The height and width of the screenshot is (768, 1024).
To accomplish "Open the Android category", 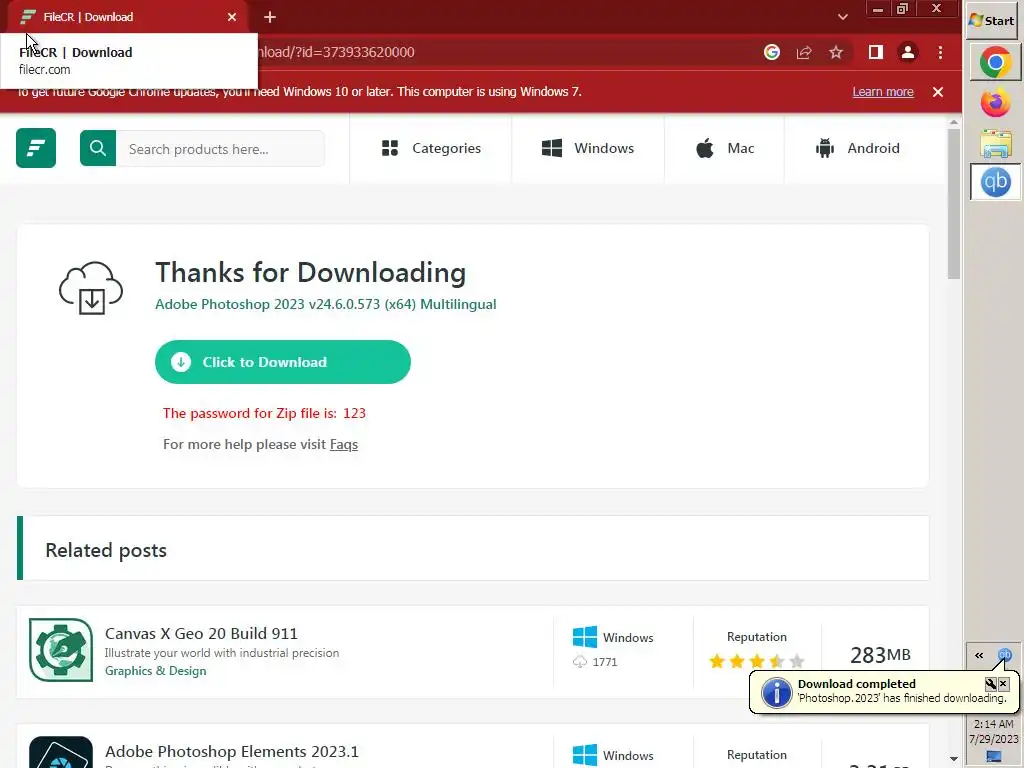I will [x=857, y=148].
